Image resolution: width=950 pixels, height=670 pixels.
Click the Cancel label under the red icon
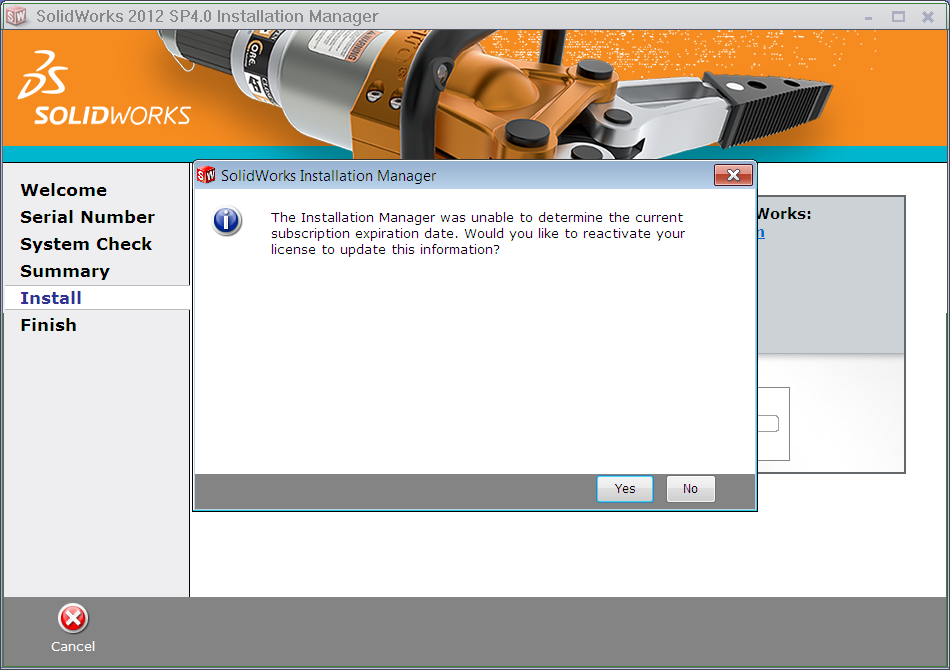pyautogui.click(x=73, y=646)
